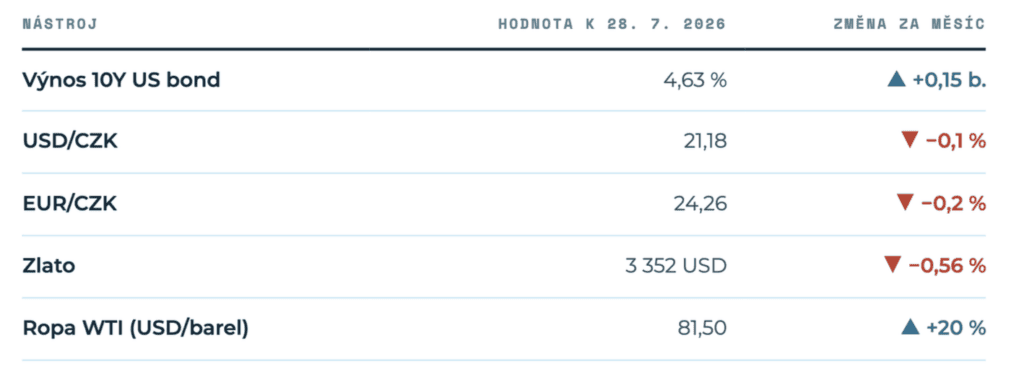Click the 24,26 EUR/CZK value
The height and width of the screenshot is (380, 1024).
click(x=700, y=204)
